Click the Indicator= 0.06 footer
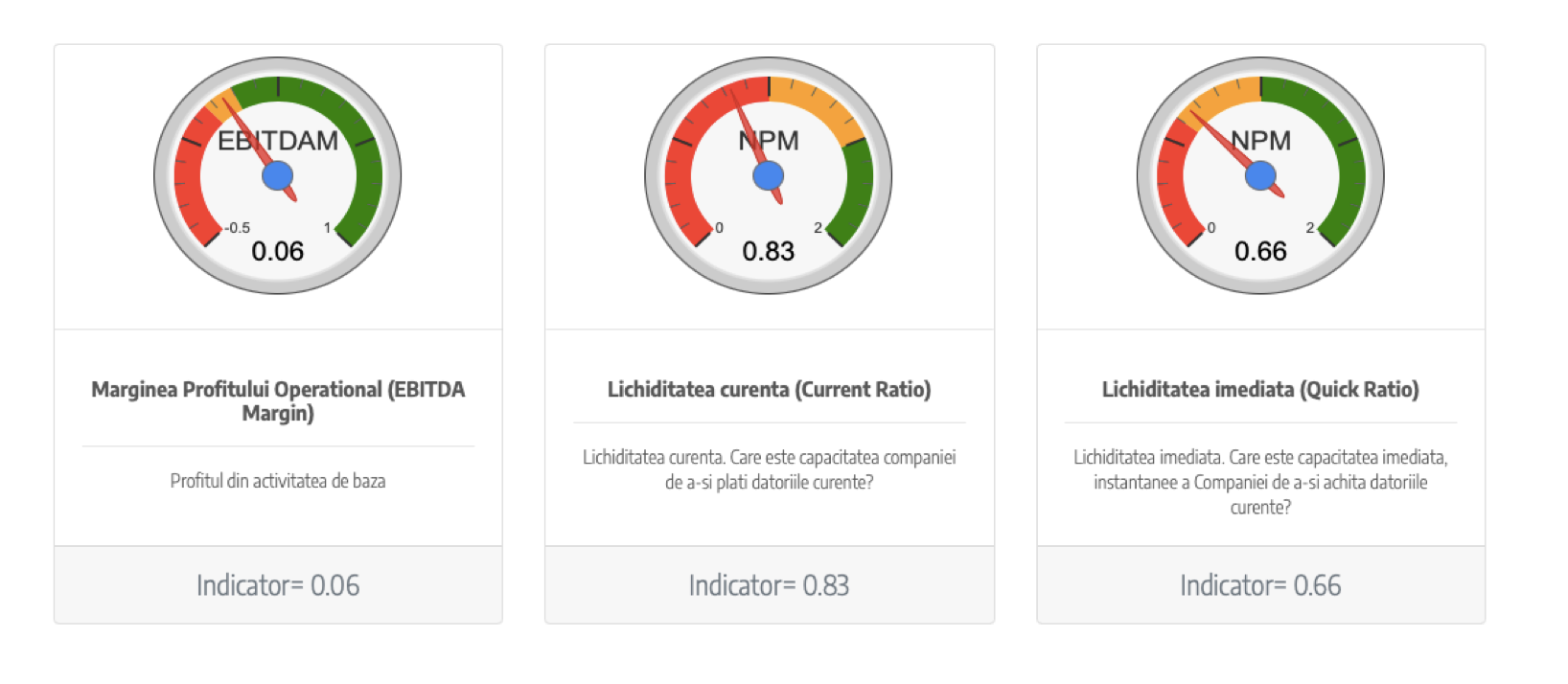The width and height of the screenshot is (1568, 684). coord(278,585)
